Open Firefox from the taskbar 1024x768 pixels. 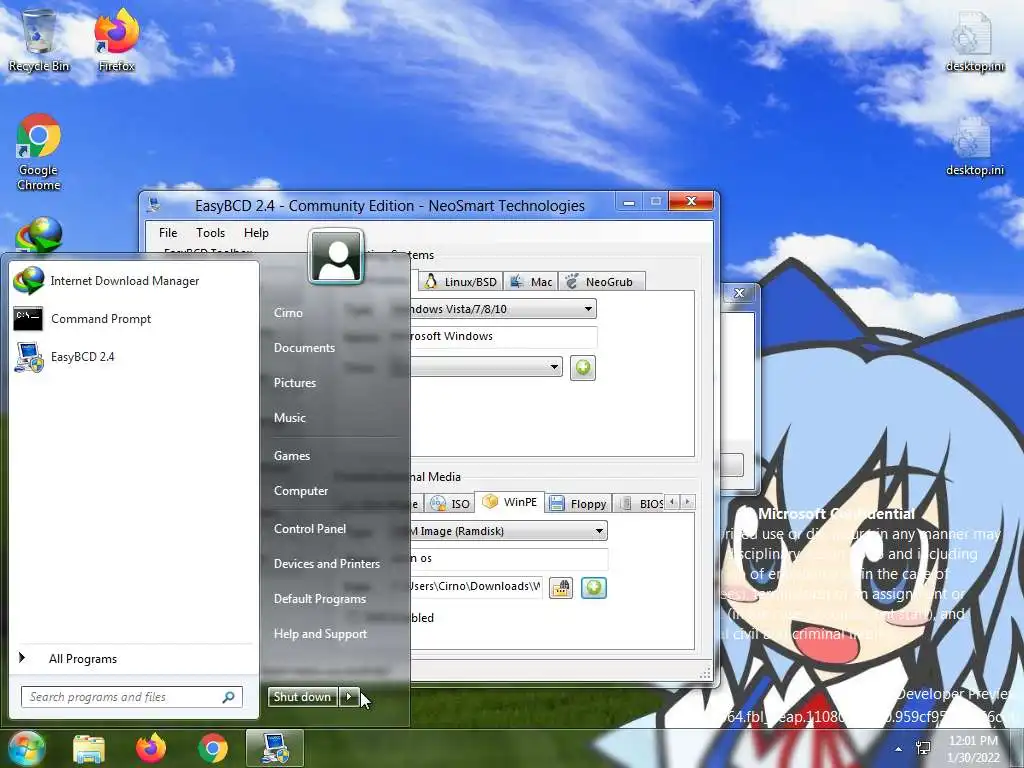[x=151, y=749]
